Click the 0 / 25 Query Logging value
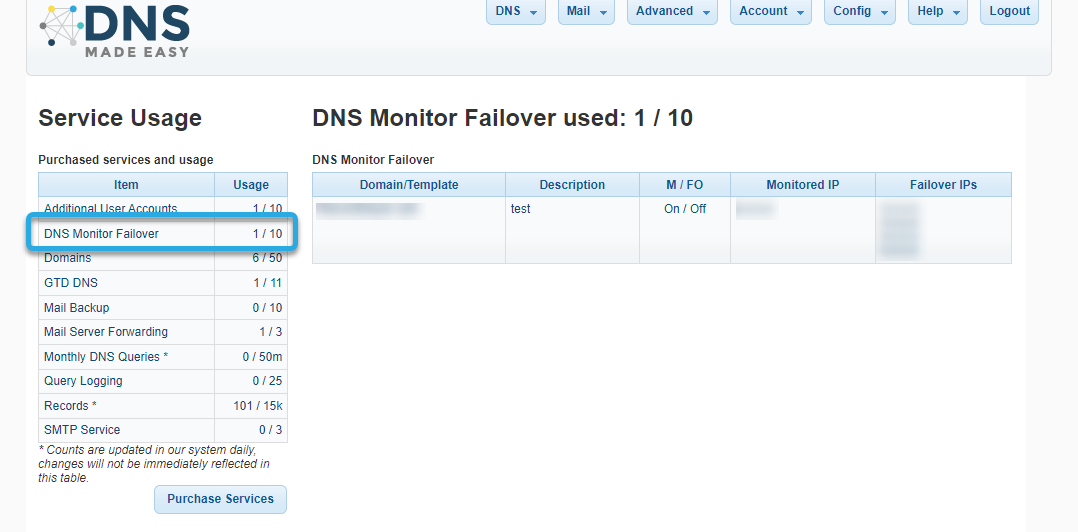This screenshot has height=532, width=1078. [x=267, y=381]
